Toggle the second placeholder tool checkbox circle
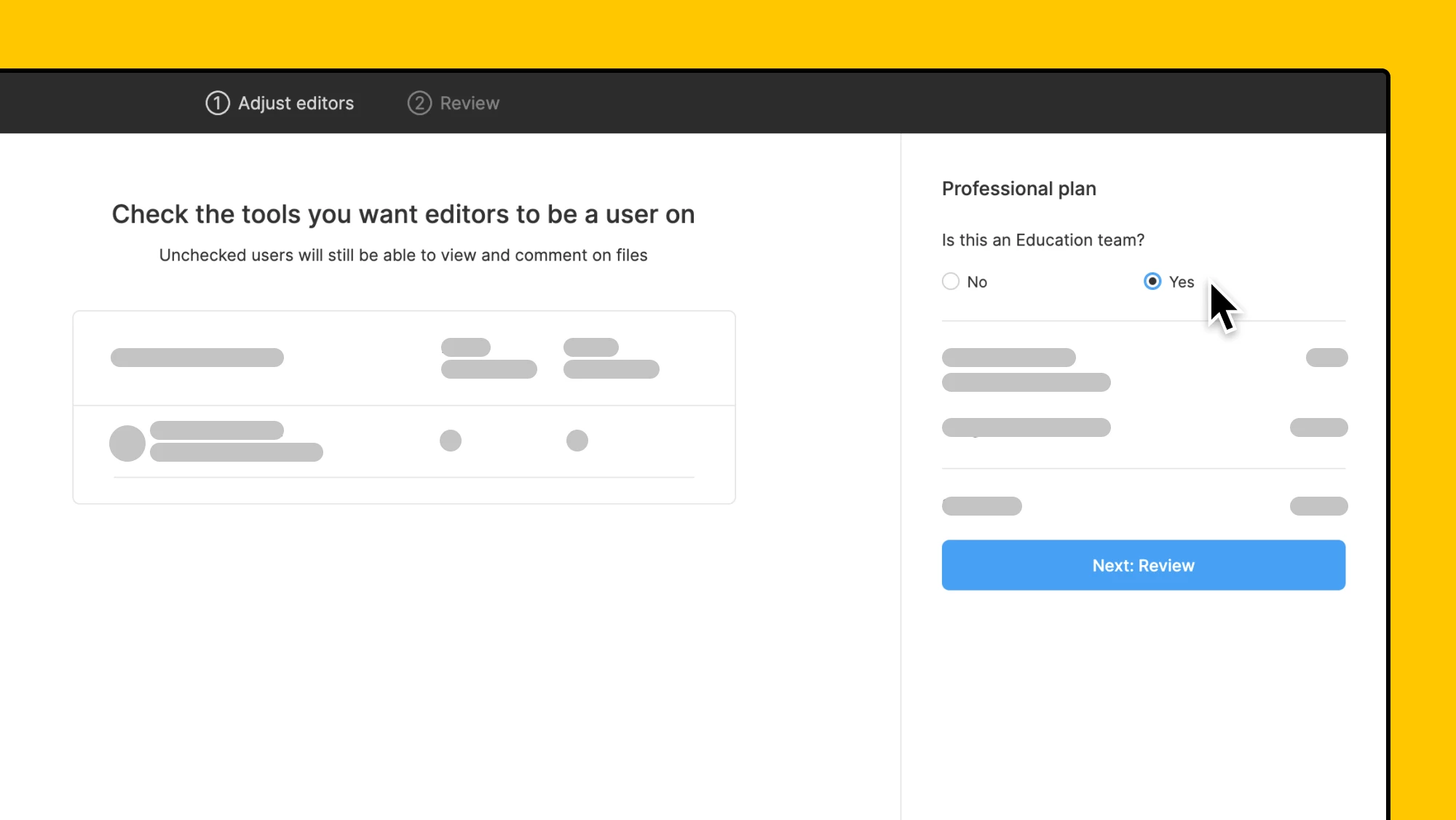The width and height of the screenshot is (1456, 820). click(577, 440)
